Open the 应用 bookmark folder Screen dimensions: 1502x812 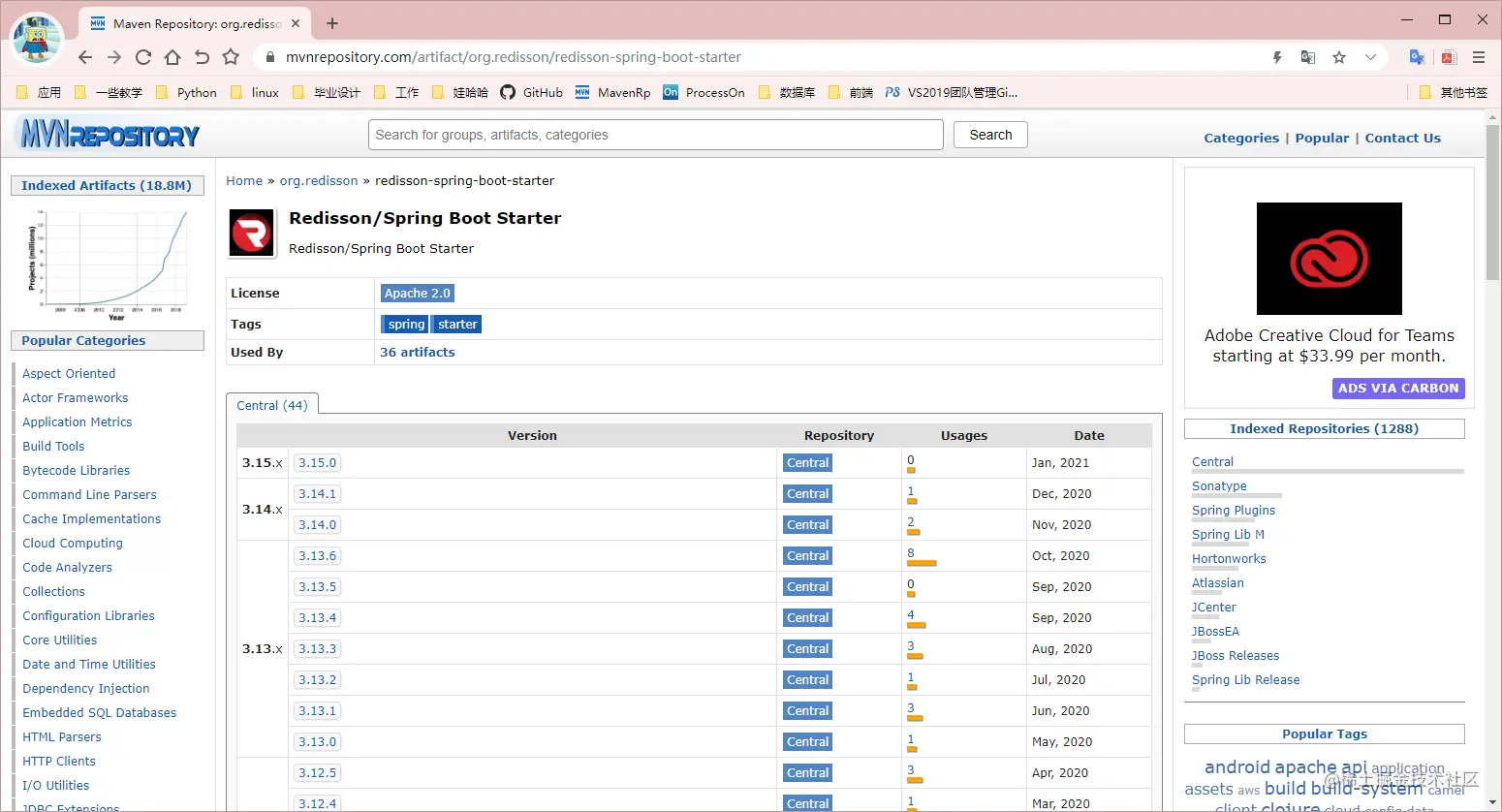point(39,92)
